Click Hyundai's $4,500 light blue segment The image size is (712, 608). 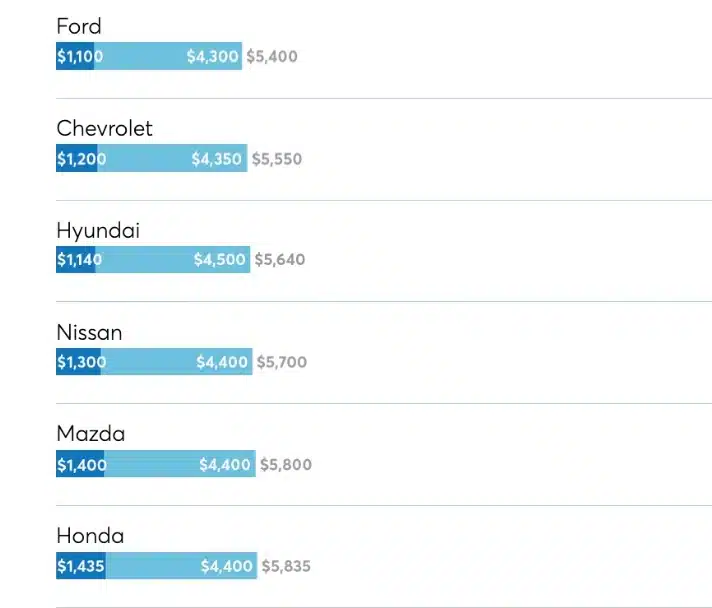[x=173, y=259]
